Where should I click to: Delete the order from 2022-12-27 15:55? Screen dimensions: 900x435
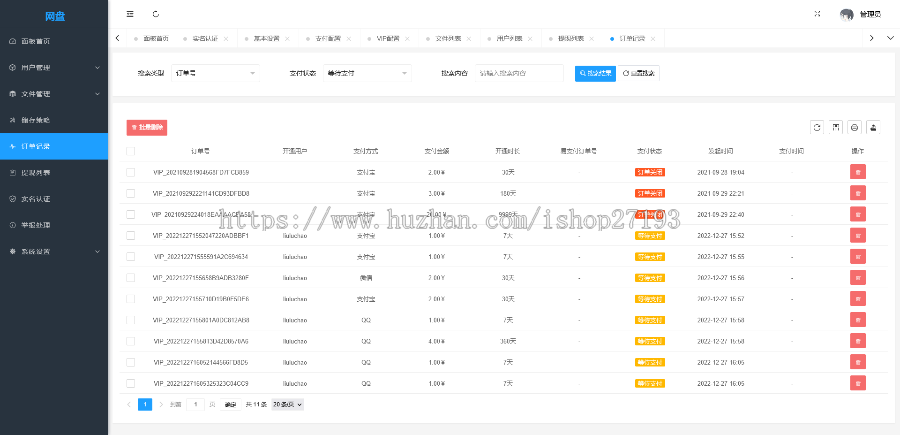(858, 257)
